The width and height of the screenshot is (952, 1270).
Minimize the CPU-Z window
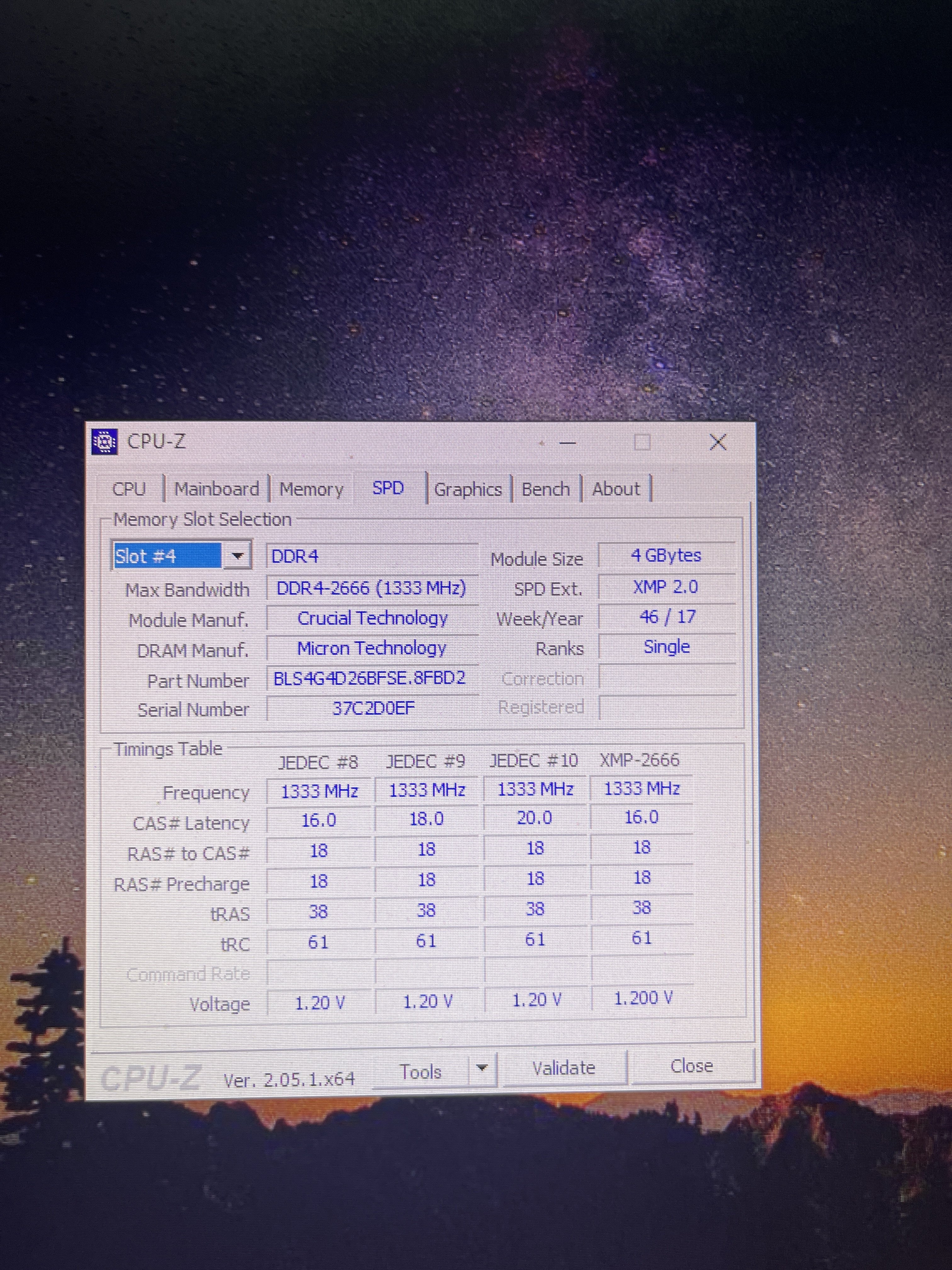coord(568,443)
